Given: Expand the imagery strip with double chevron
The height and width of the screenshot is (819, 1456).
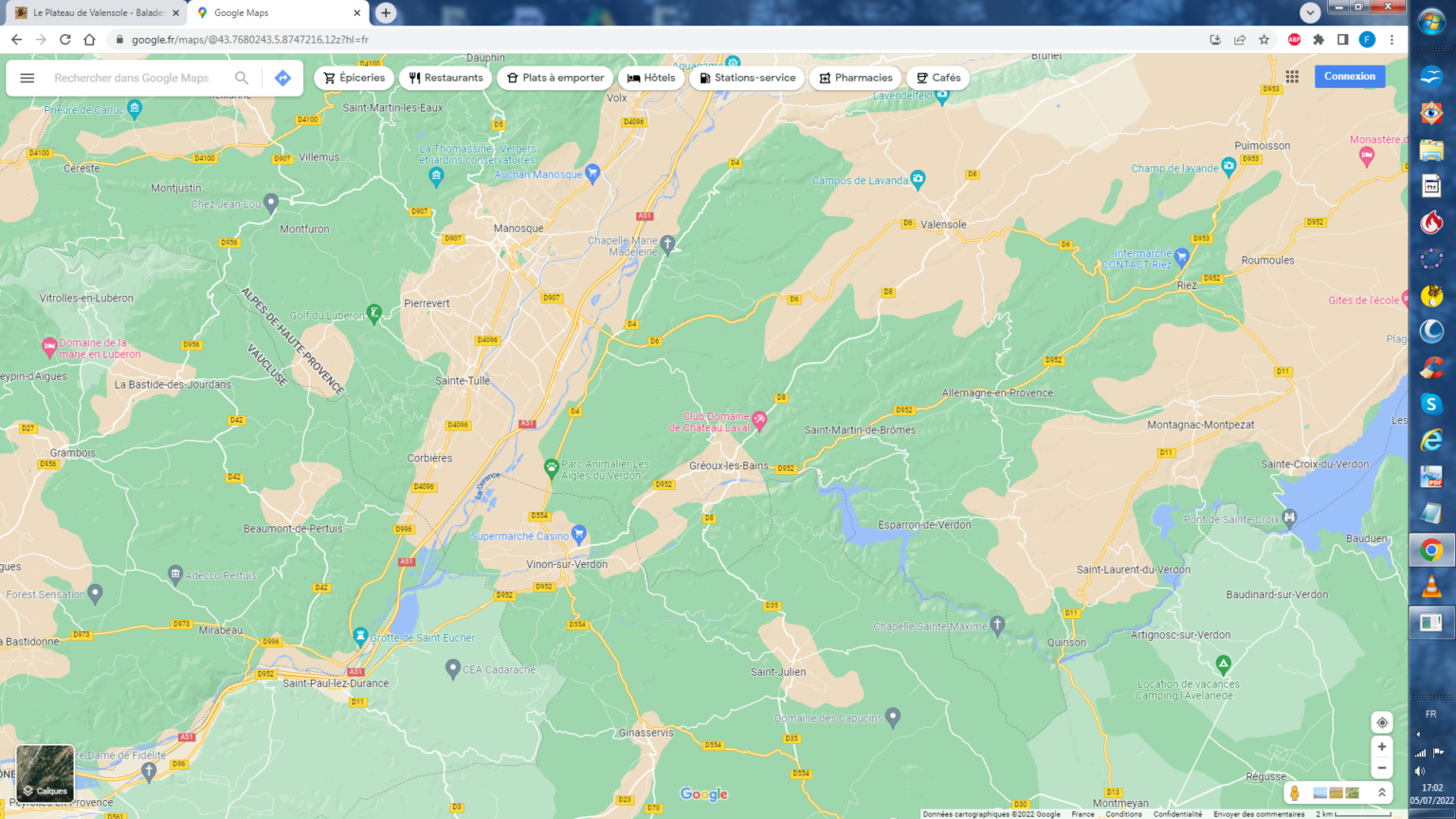Looking at the screenshot, I should (x=1382, y=792).
